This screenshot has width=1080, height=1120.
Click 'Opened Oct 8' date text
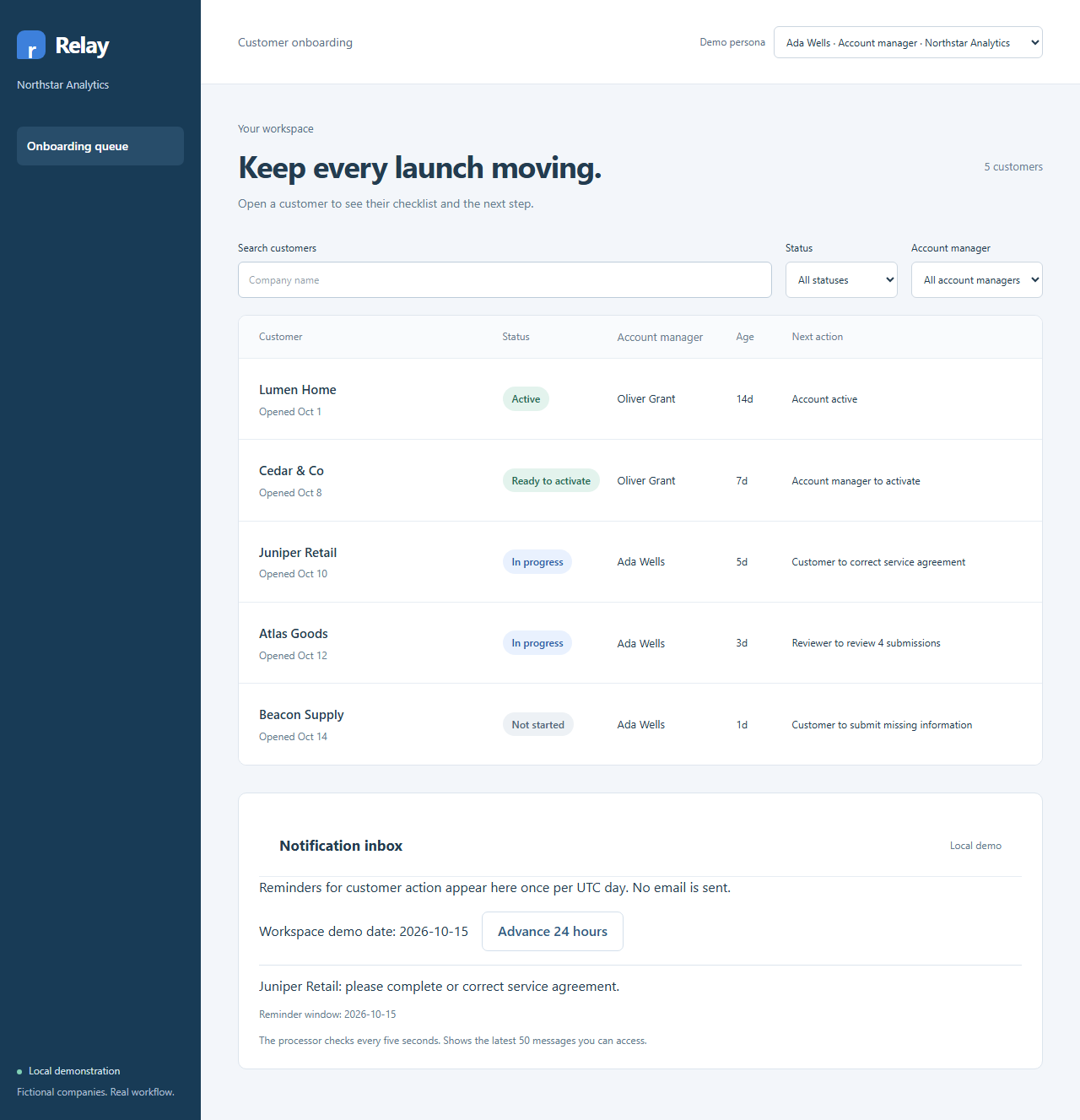click(x=290, y=493)
